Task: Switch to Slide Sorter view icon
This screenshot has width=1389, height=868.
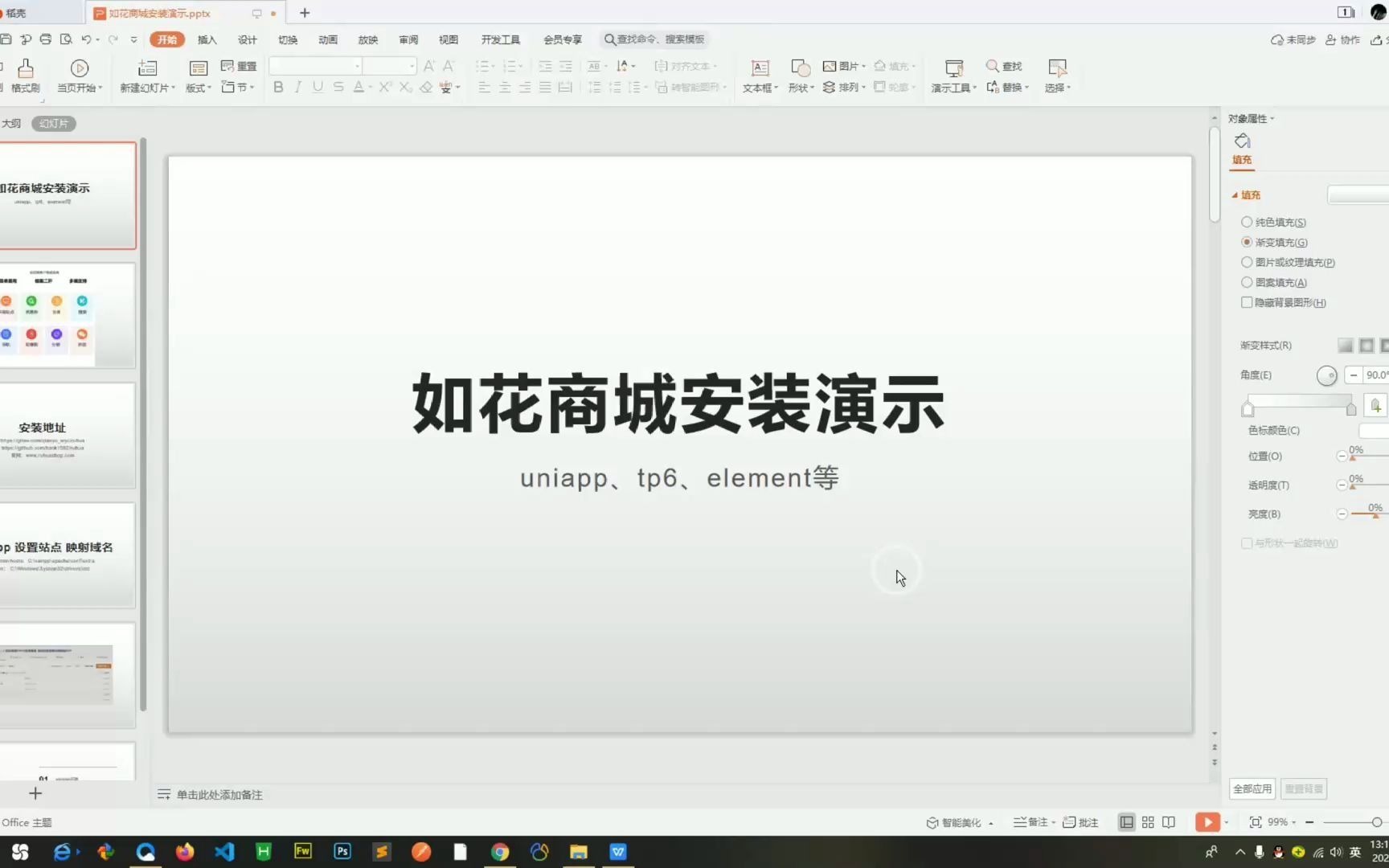Action: (1148, 822)
